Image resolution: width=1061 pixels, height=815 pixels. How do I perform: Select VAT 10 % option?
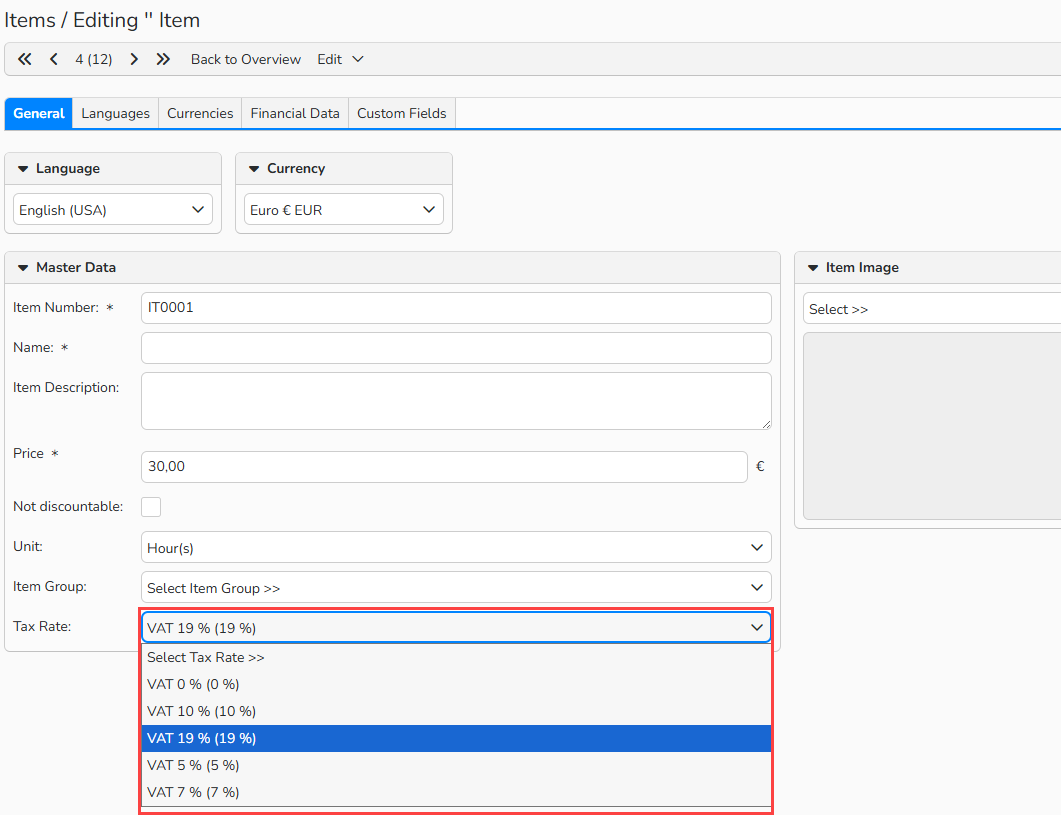pos(456,711)
